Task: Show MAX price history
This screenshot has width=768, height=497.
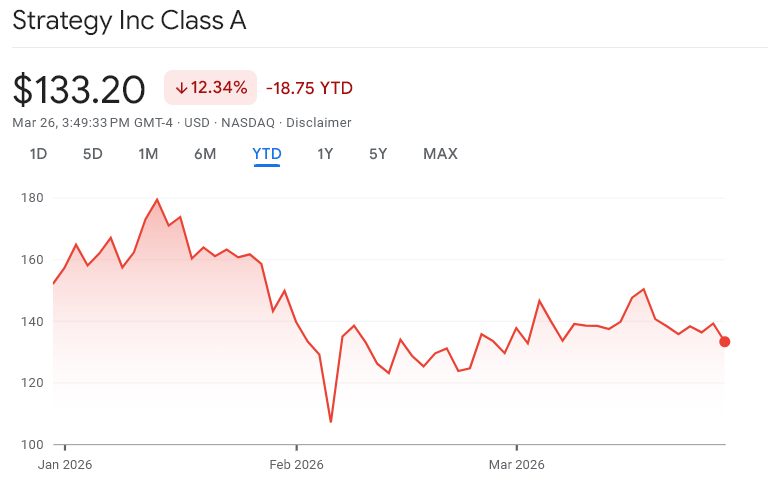Action: pyautogui.click(x=440, y=154)
